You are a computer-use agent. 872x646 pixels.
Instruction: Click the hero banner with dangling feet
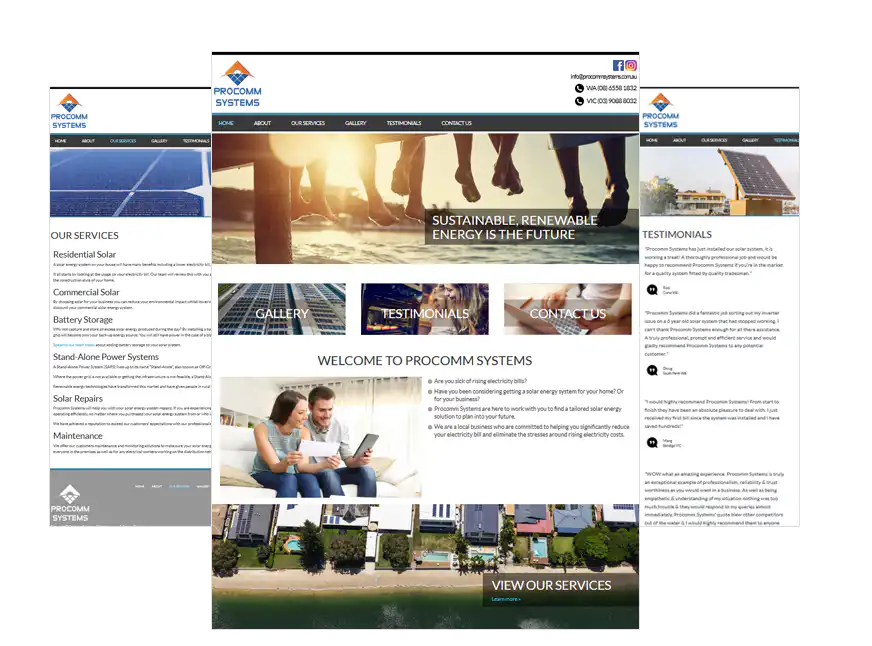pos(425,198)
